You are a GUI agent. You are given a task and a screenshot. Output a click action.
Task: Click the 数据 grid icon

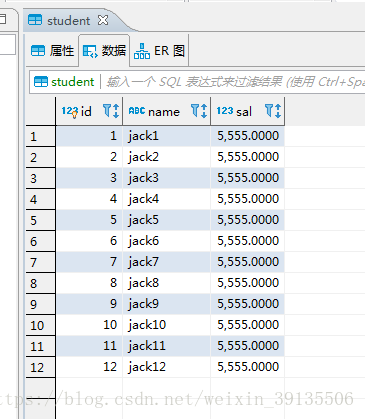(90, 51)
